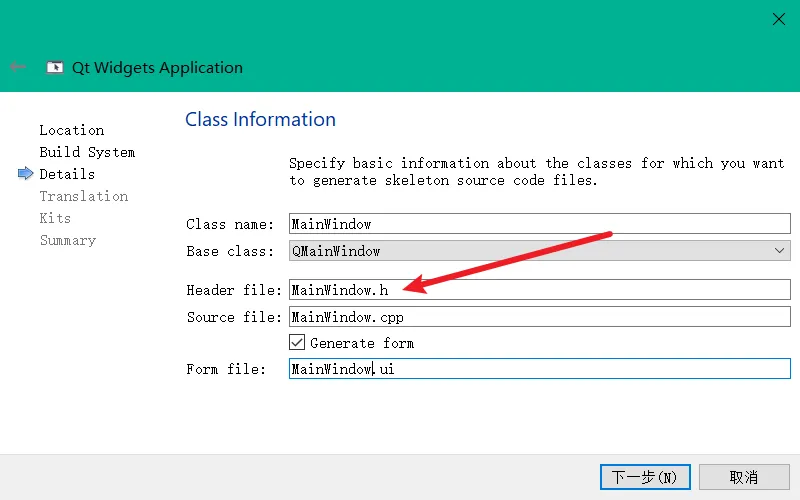Screen dimensions: 800x500
Task: Click the Generate form label text
Action: (x=362, y=343)
